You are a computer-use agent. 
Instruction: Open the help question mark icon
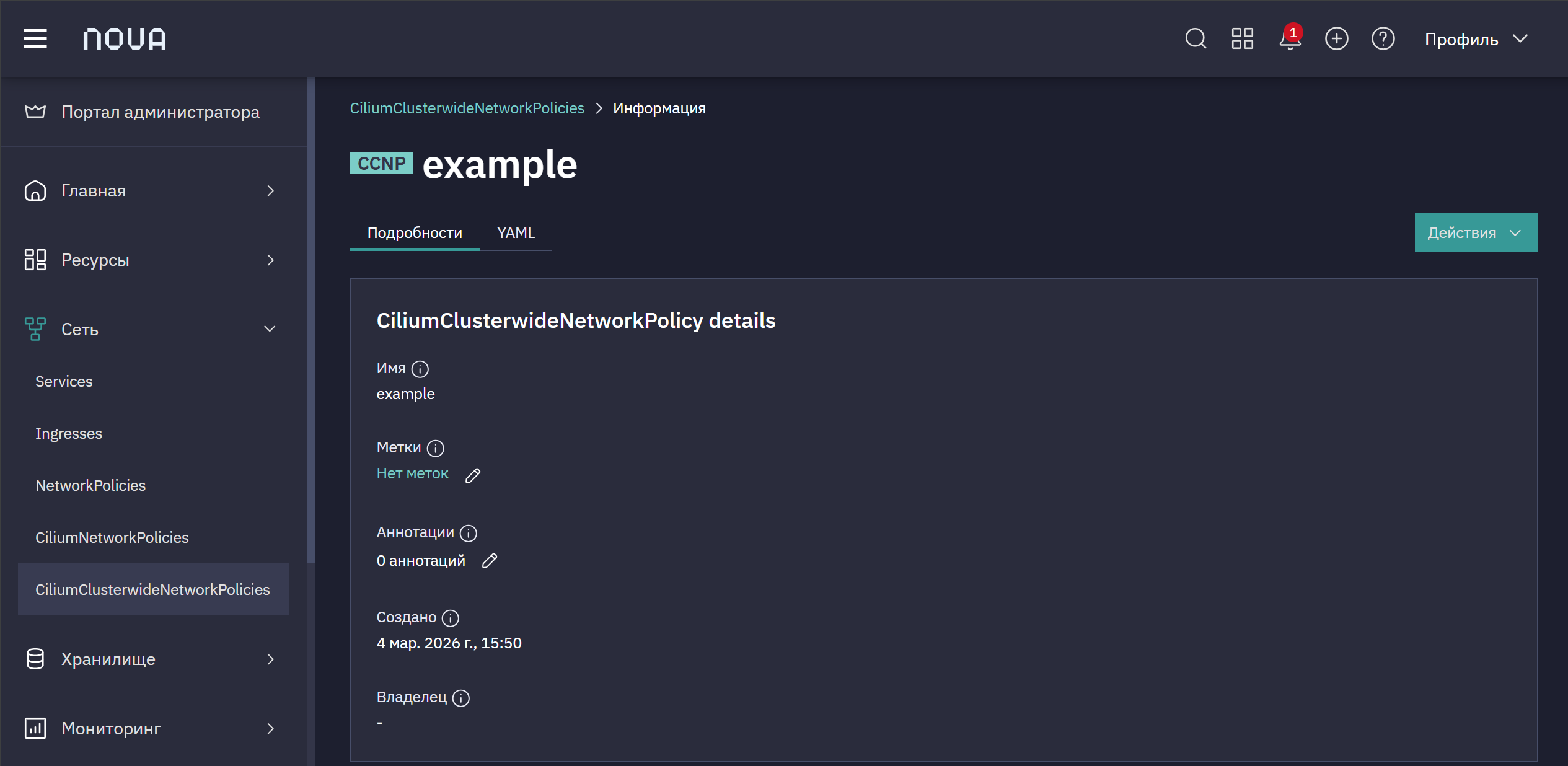(x=1383, y=38)
